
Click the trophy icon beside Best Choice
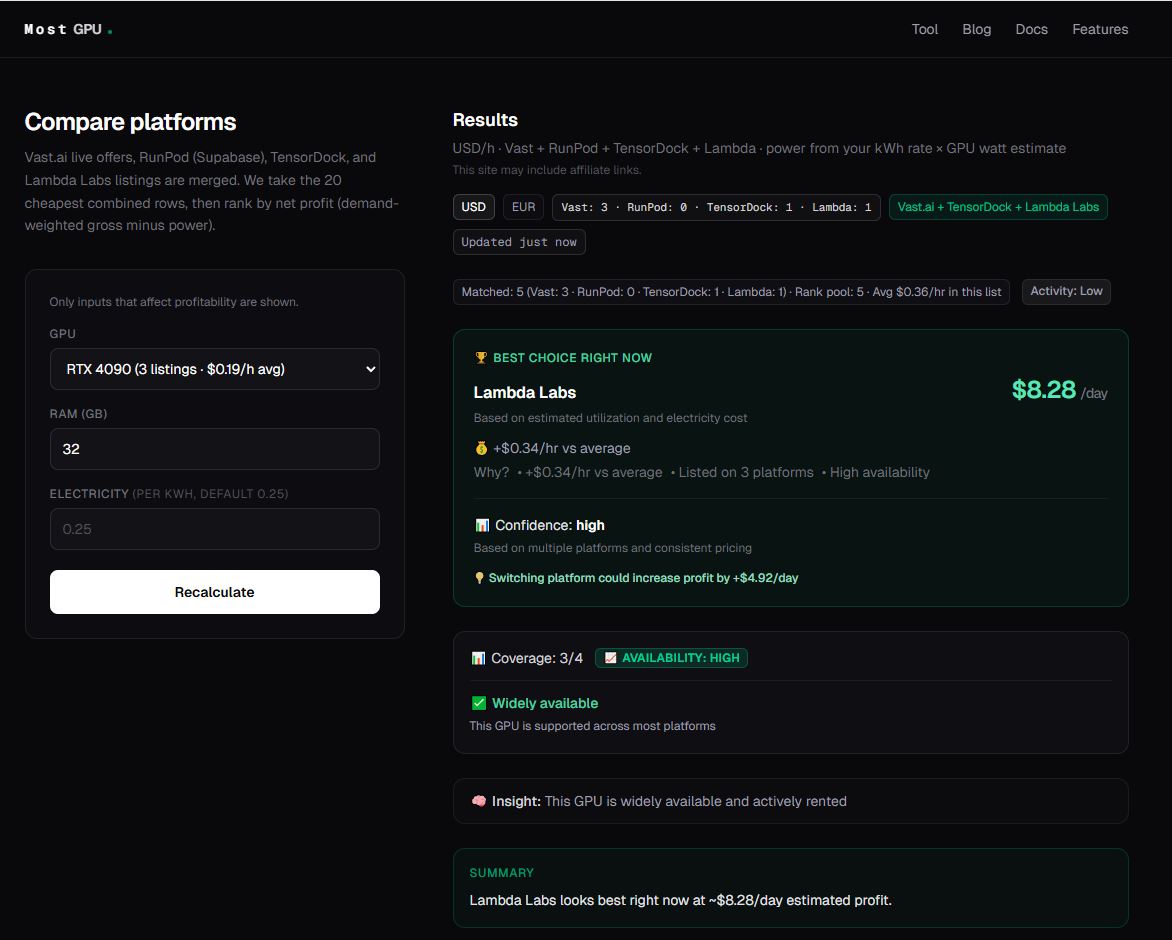tap(481, 358)
